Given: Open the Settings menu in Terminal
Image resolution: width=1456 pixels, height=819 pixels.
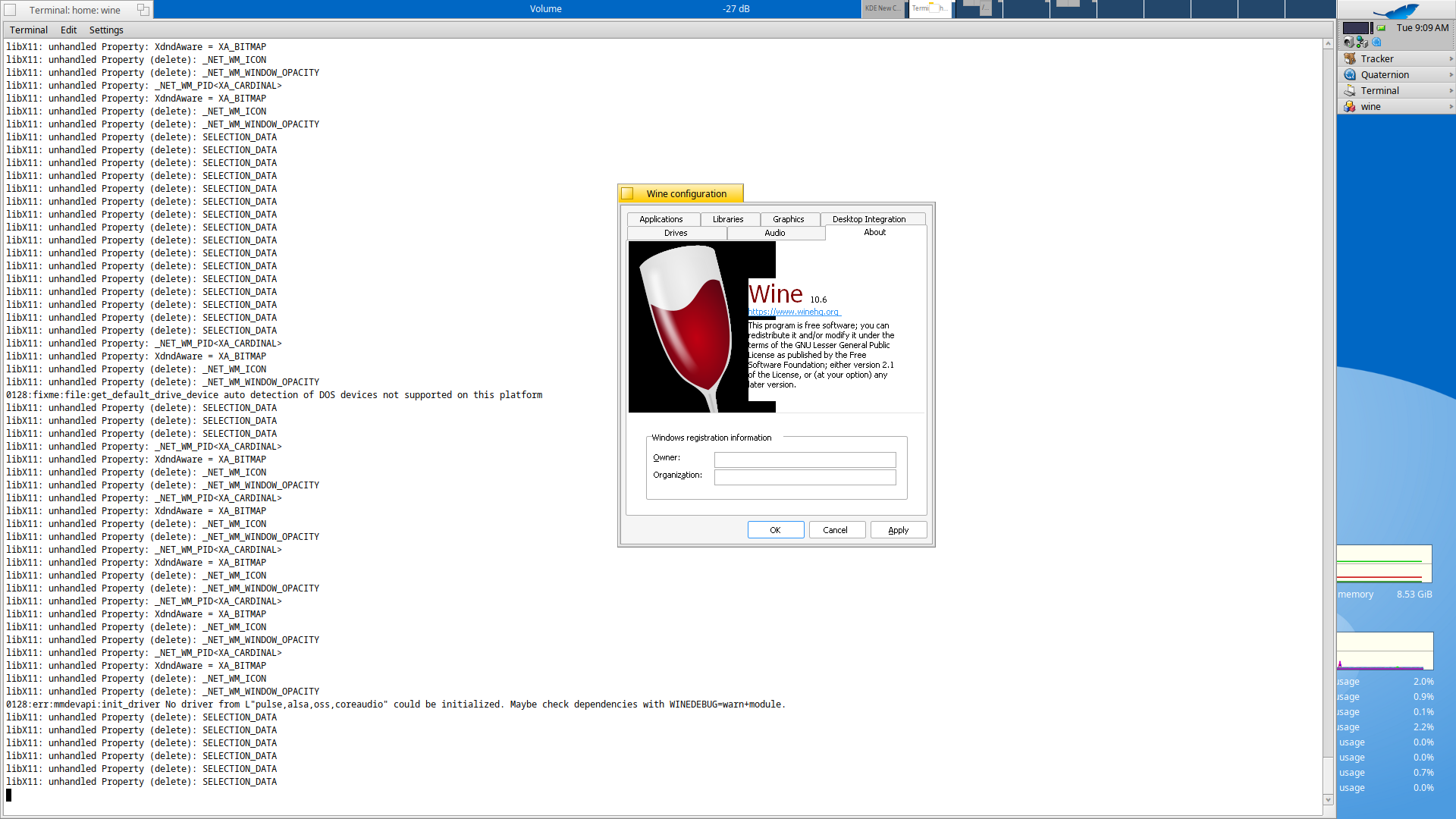Looking at the screenshot, I should pos(106,30).
